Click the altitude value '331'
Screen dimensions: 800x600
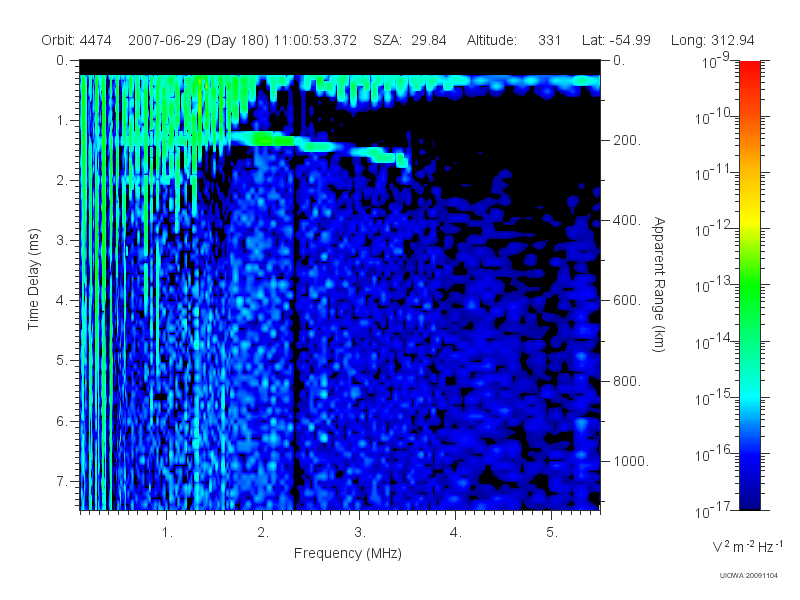[x=549, y=40]
